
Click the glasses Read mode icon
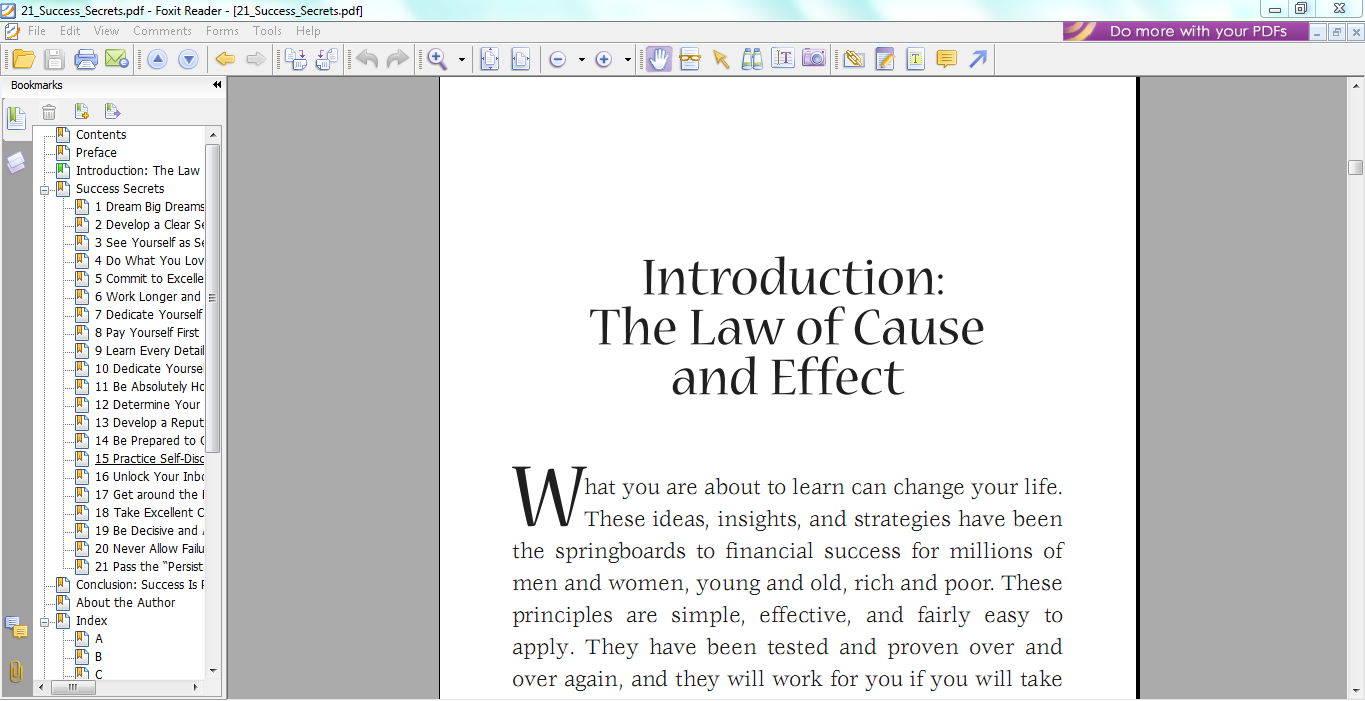coord(690,60)
